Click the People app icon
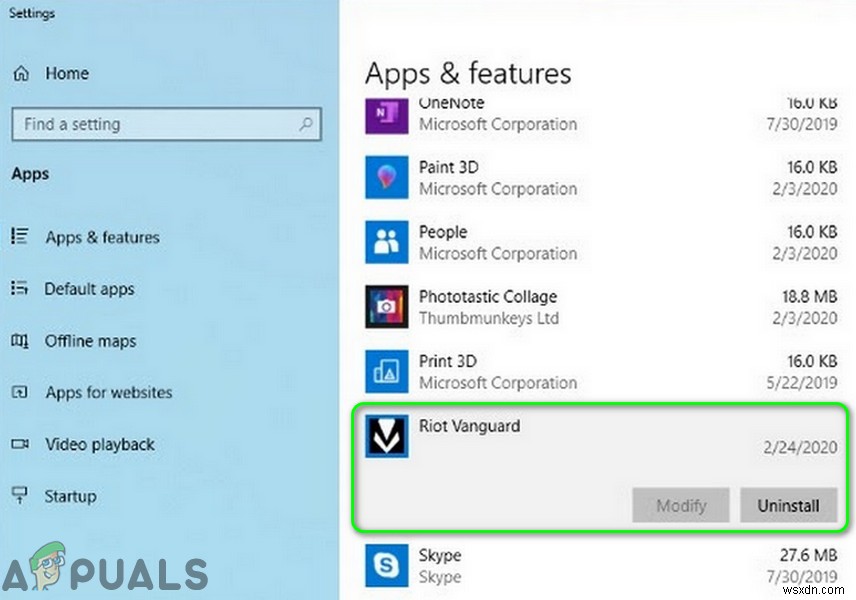The width and height of the screenshot is (856, 600). click(x=386, y=242)
